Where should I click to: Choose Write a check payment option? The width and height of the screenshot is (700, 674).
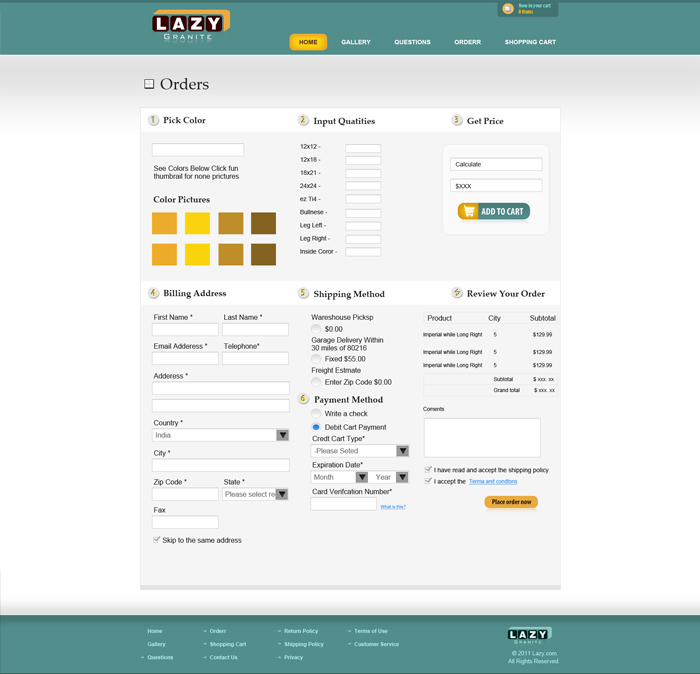pyautogui.click(x=316, y=414)
